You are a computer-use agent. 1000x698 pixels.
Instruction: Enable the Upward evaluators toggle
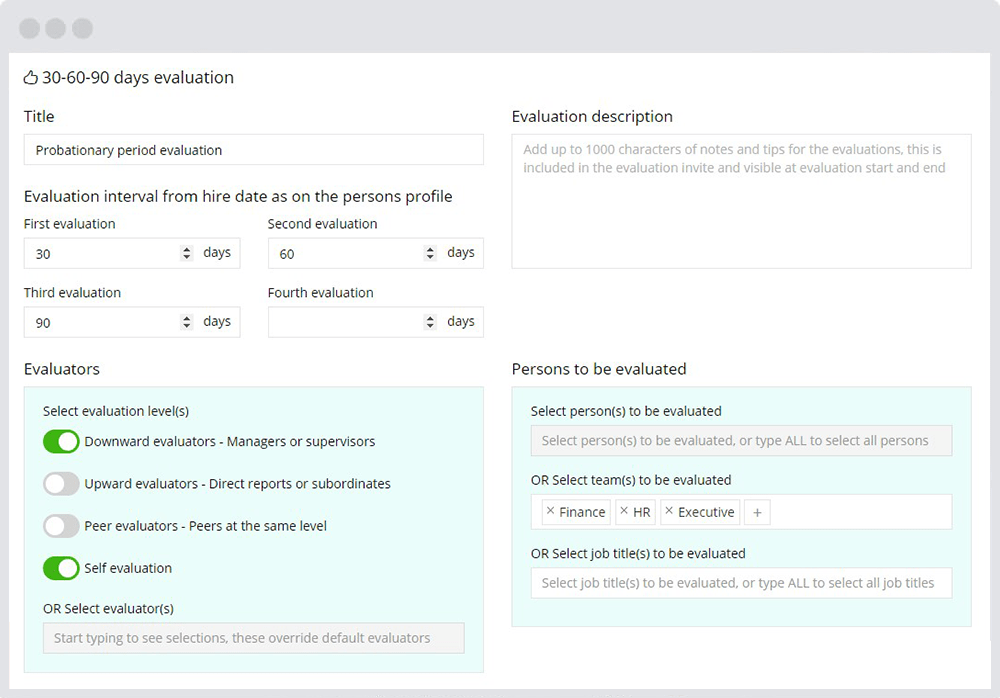[61, 483]
